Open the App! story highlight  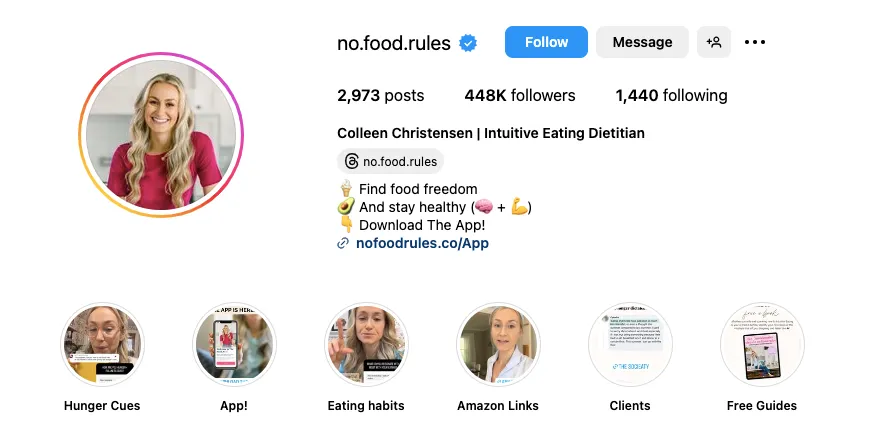[234, 345]
